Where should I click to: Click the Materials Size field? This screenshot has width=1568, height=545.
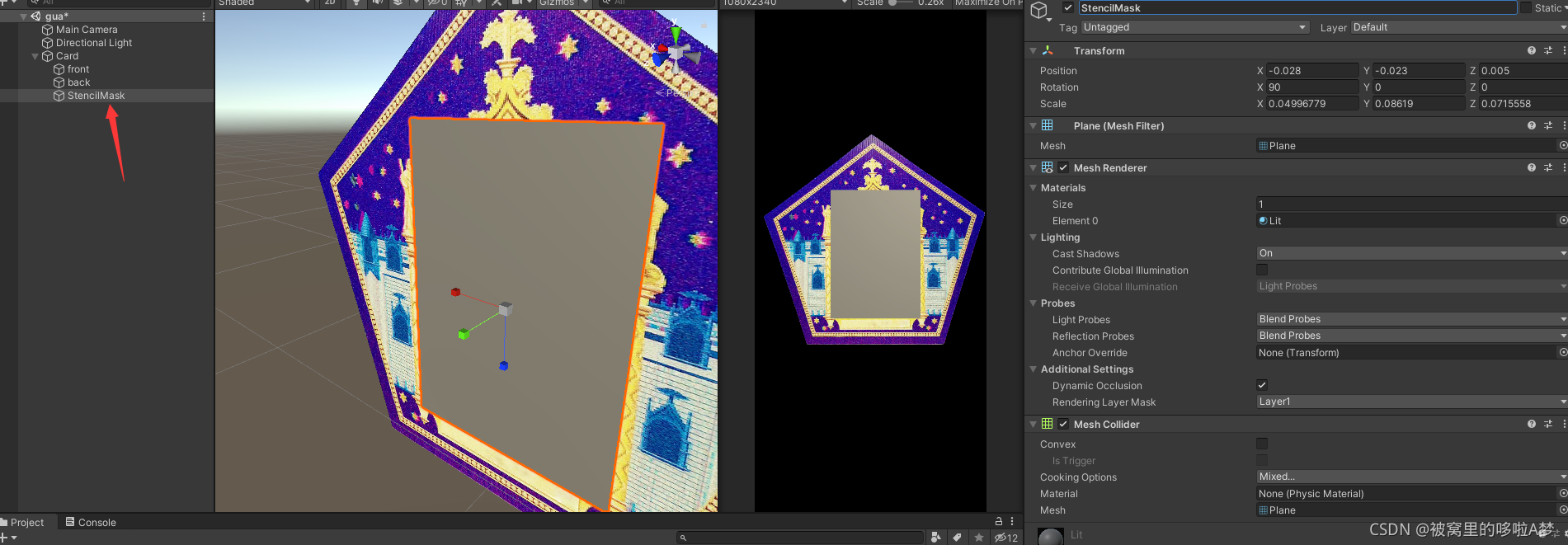coord(1411,204)
